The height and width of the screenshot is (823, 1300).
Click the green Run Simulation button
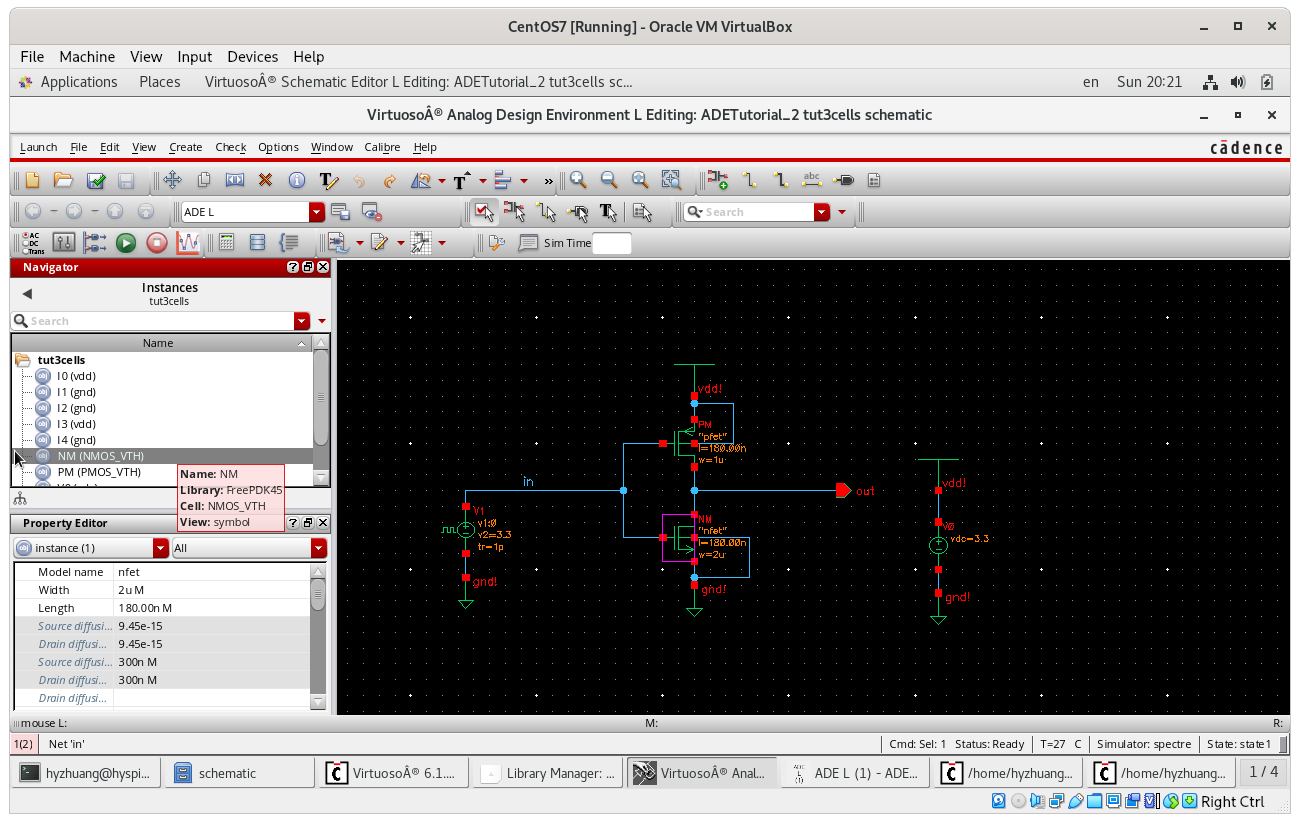click(x=126, y=242)
